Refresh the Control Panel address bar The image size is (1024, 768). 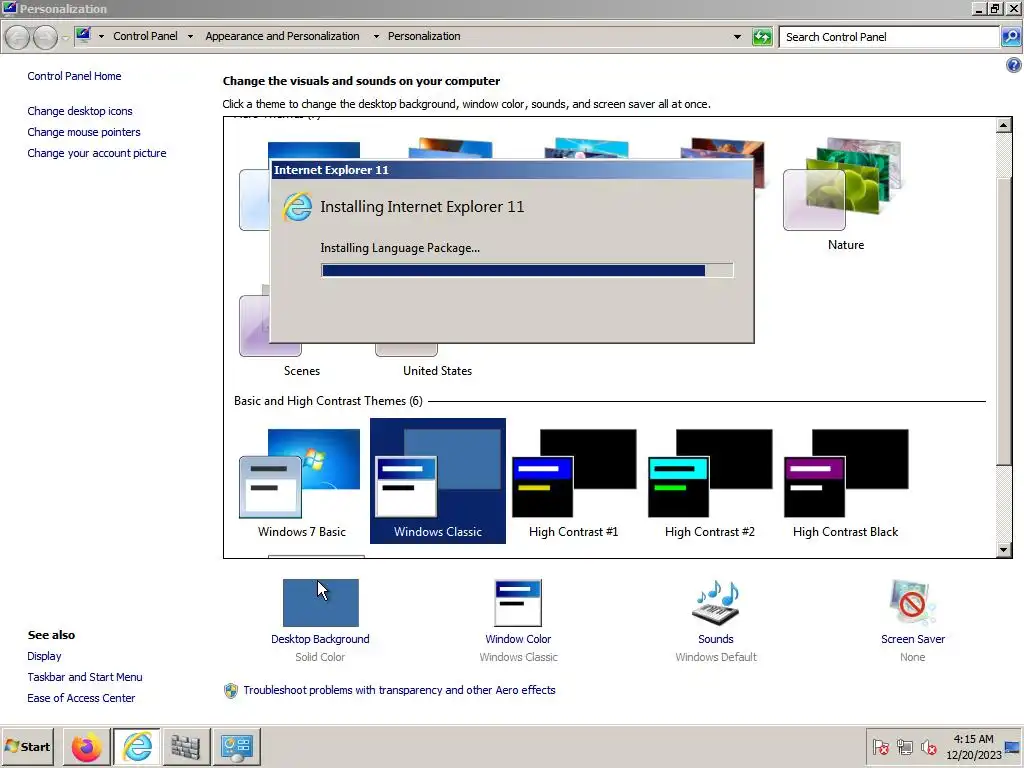(762, 37)
